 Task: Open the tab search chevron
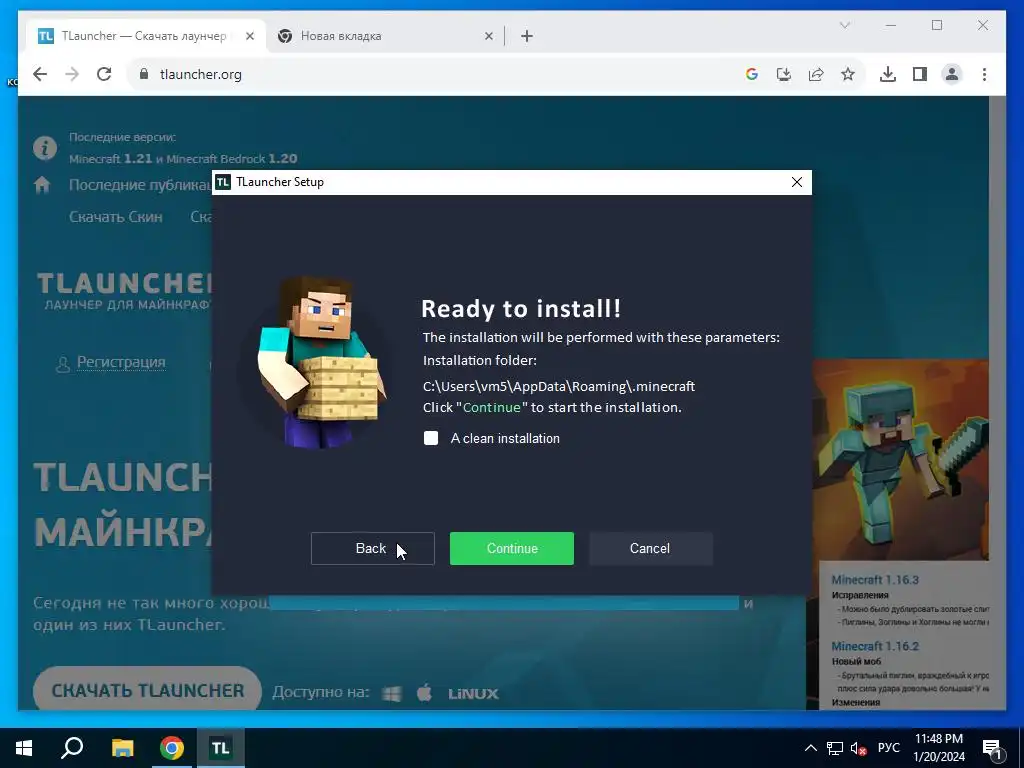point(844,25)
